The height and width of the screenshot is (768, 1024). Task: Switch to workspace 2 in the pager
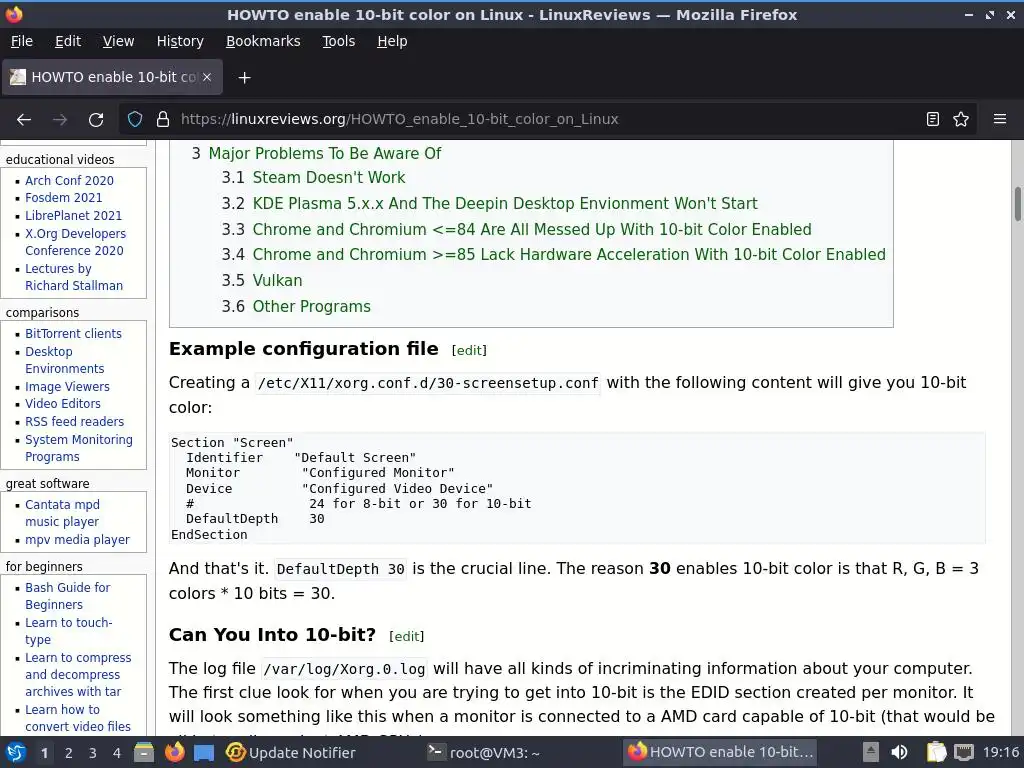[69, 753]
